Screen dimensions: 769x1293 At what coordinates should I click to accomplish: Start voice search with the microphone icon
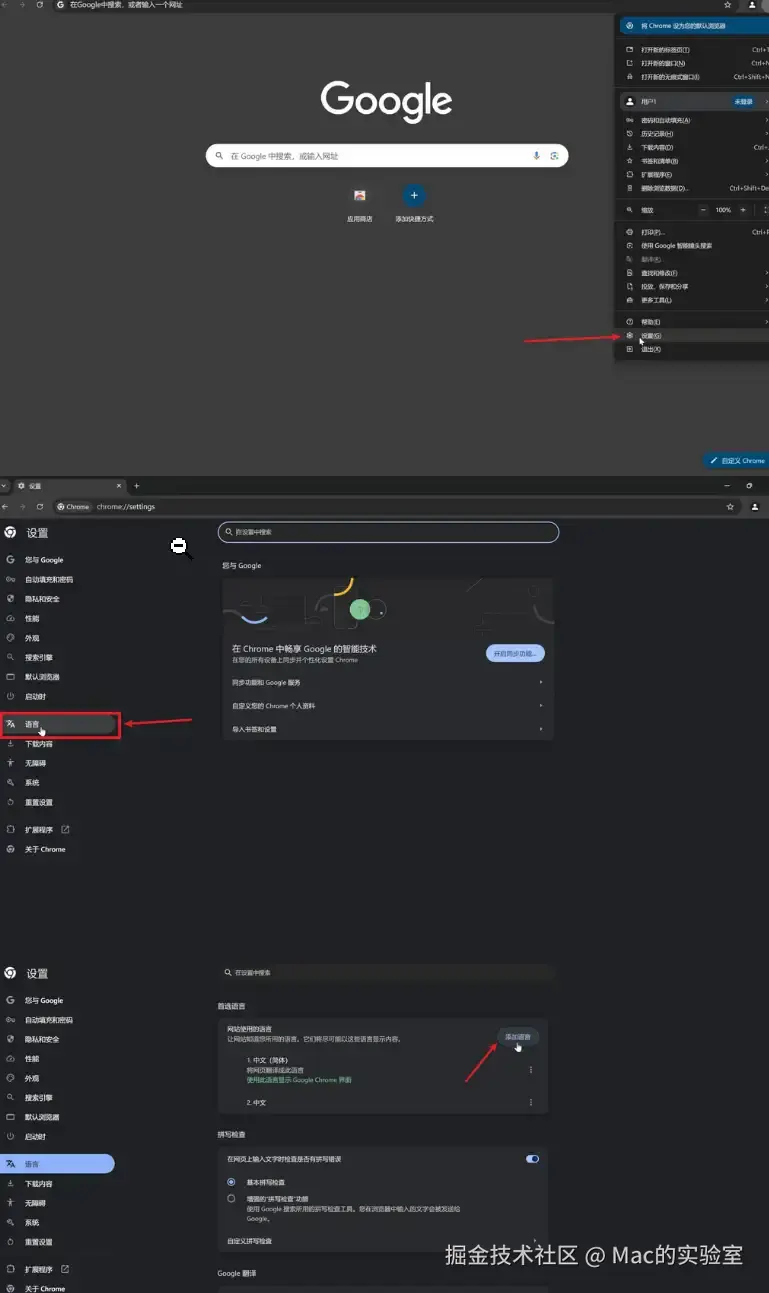tap(537, 156)
